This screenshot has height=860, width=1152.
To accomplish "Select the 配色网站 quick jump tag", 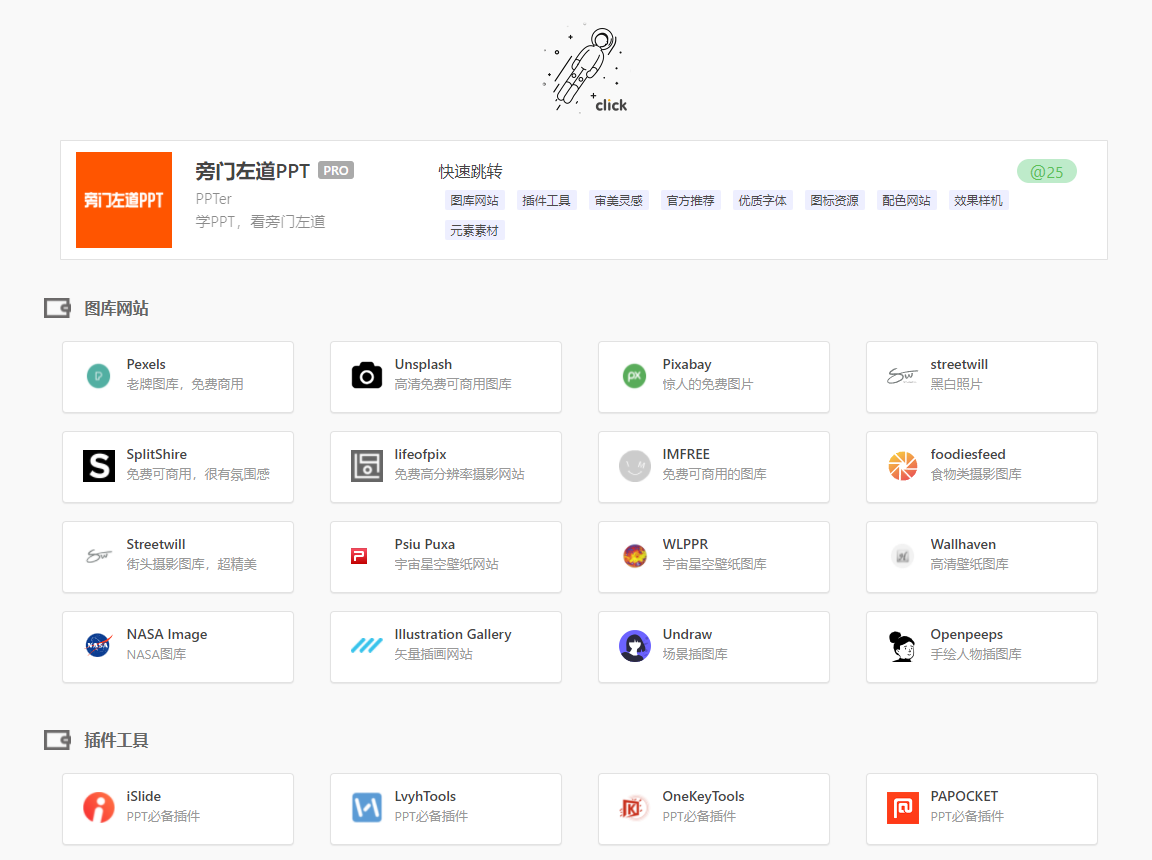I will (x=906, y=199).
